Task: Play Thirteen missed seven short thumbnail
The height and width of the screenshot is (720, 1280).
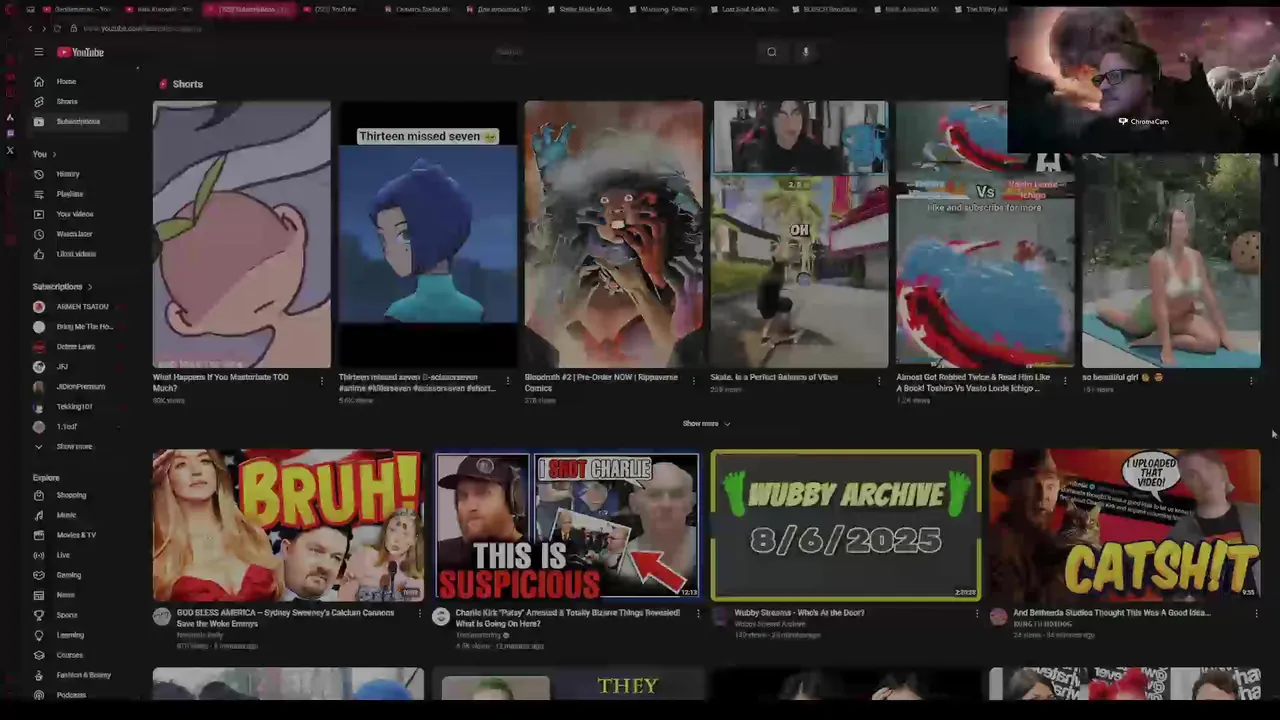Action: tap(428, 234)
